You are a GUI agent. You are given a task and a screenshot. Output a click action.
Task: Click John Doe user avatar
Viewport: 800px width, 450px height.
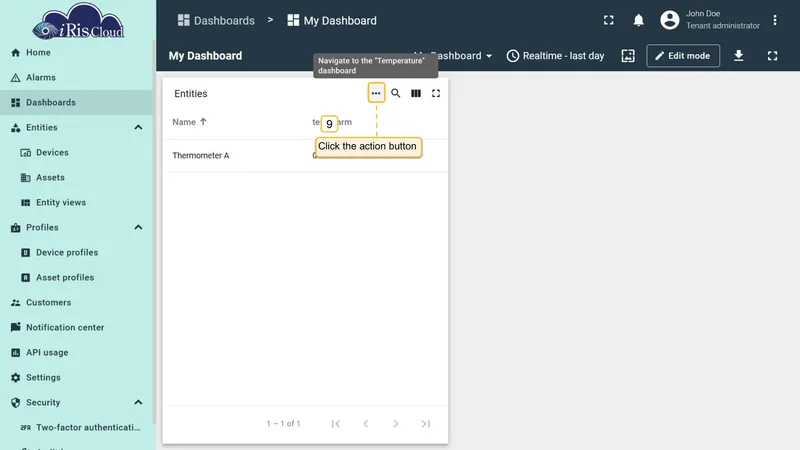[x=670, y=20]
